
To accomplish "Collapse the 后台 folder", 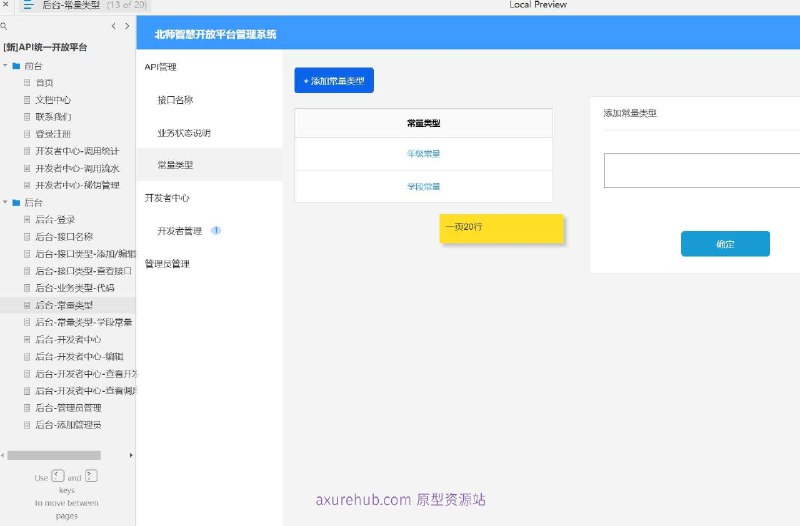I will point(5,203).
